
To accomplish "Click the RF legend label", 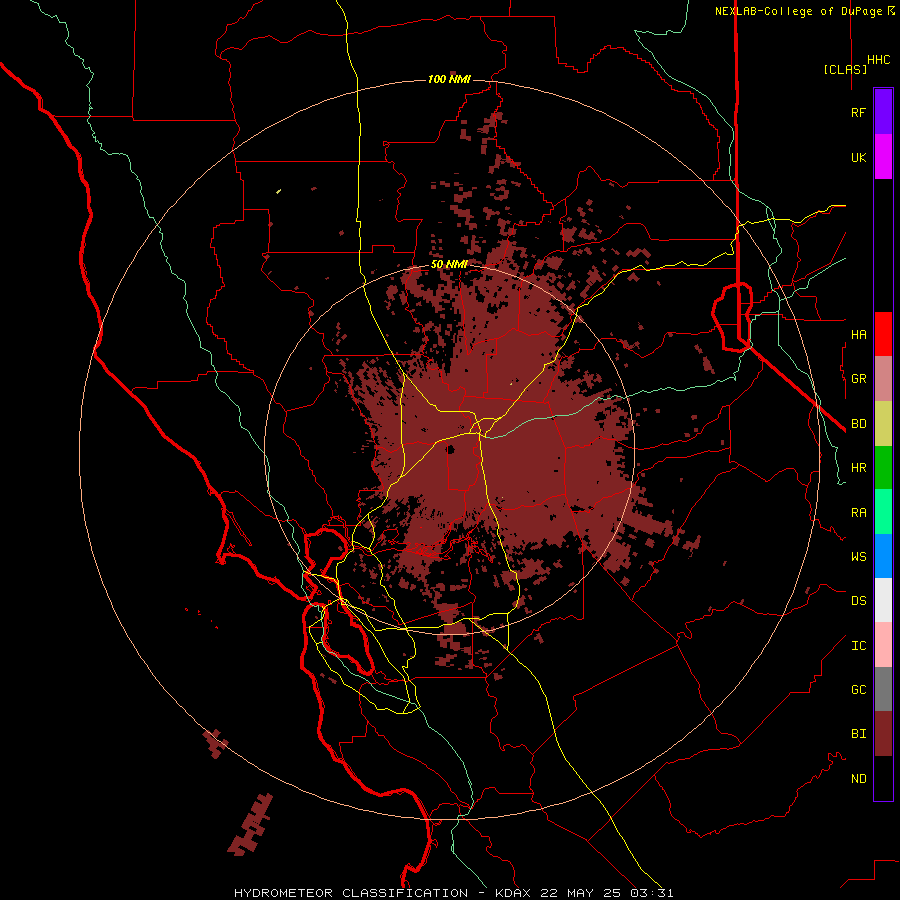I will (858, 112).
